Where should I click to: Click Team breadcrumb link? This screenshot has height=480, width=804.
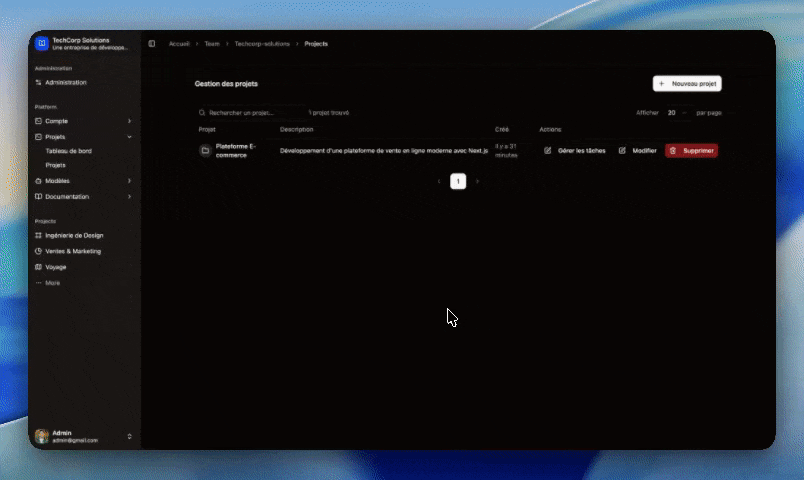(212, 44)
